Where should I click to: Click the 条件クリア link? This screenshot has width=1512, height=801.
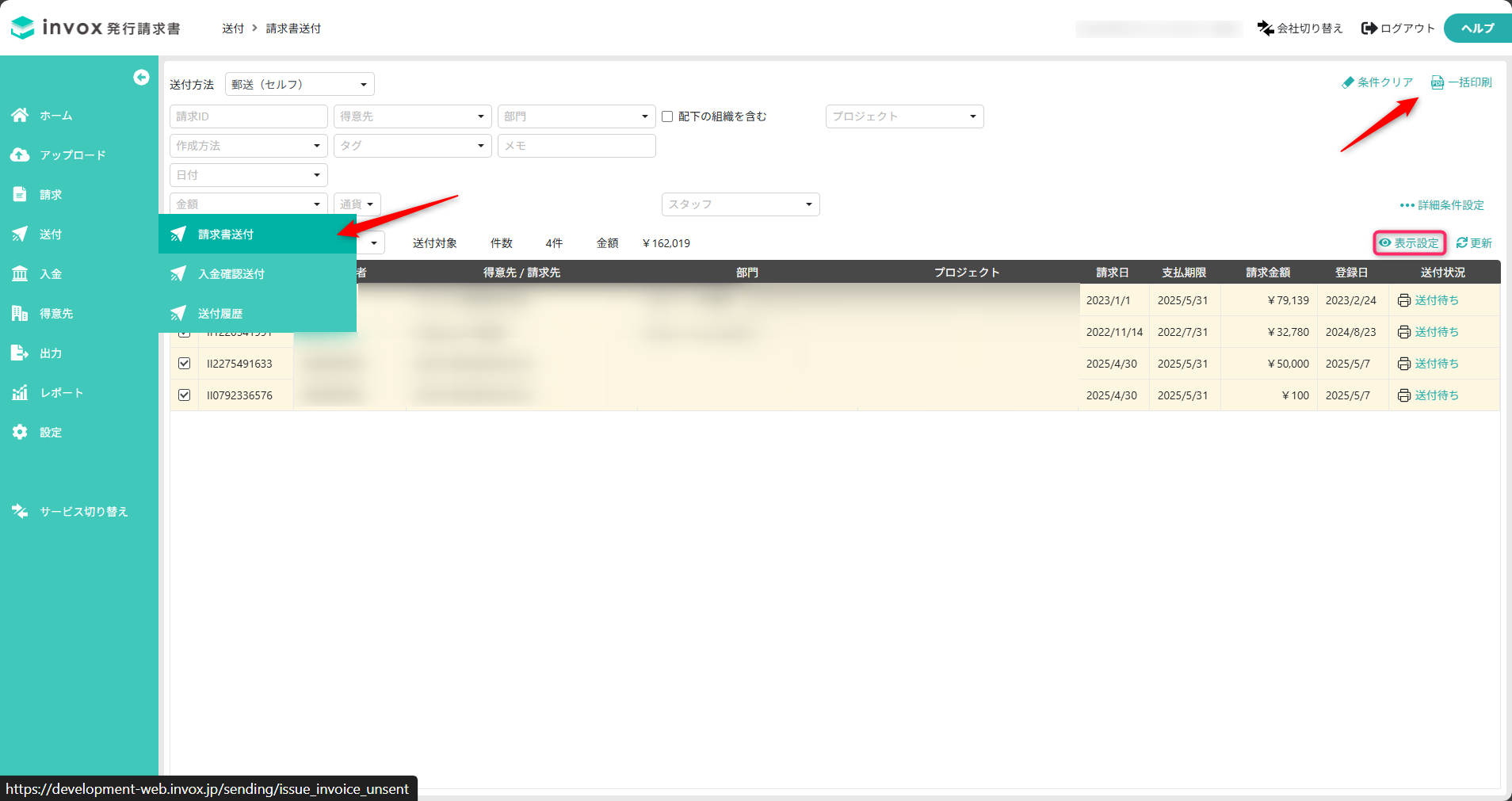tap(1377, 82)
